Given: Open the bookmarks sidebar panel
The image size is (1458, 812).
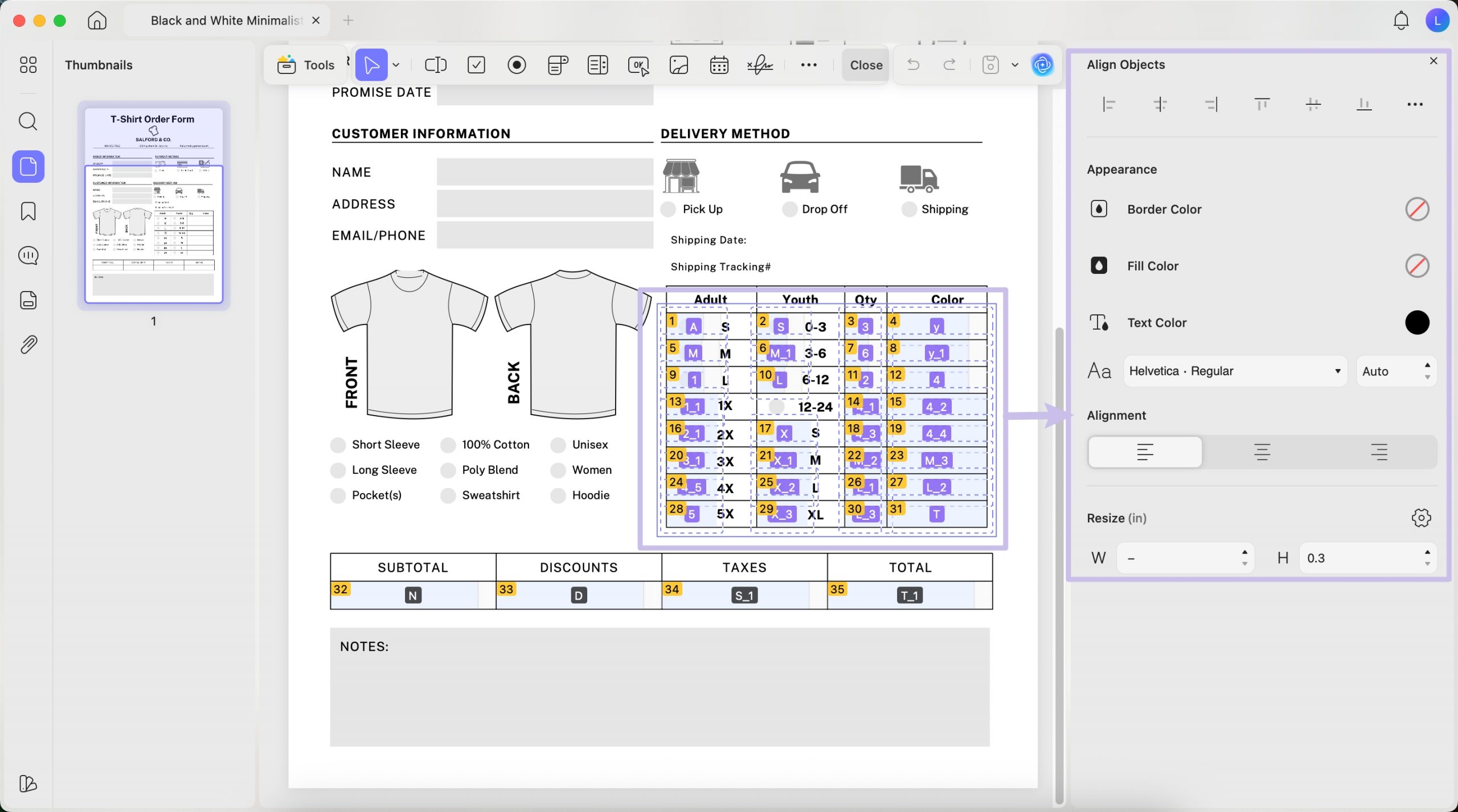Looking at the screenshot, I should click(x=28, y=211).
